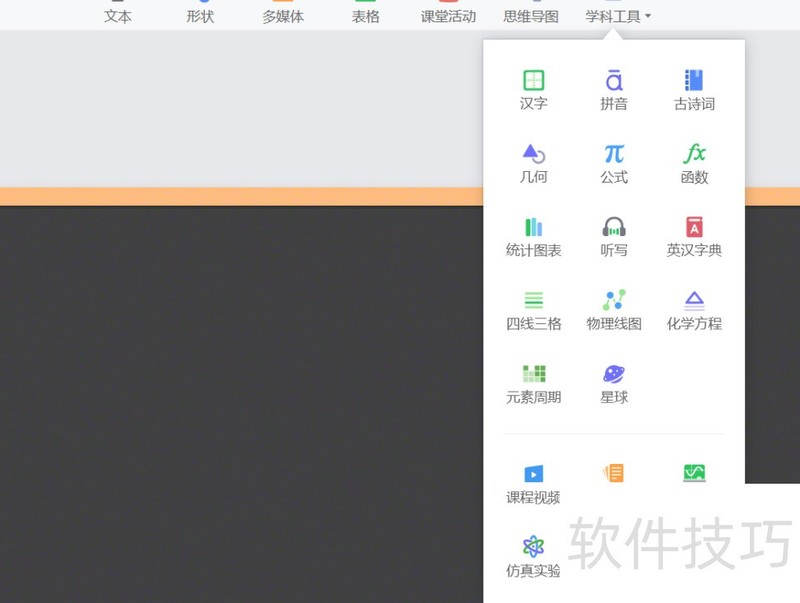The image size is (800, 603).
Task: Open the 汉字 (Chinese character) tool
Action: click(534, 89)
